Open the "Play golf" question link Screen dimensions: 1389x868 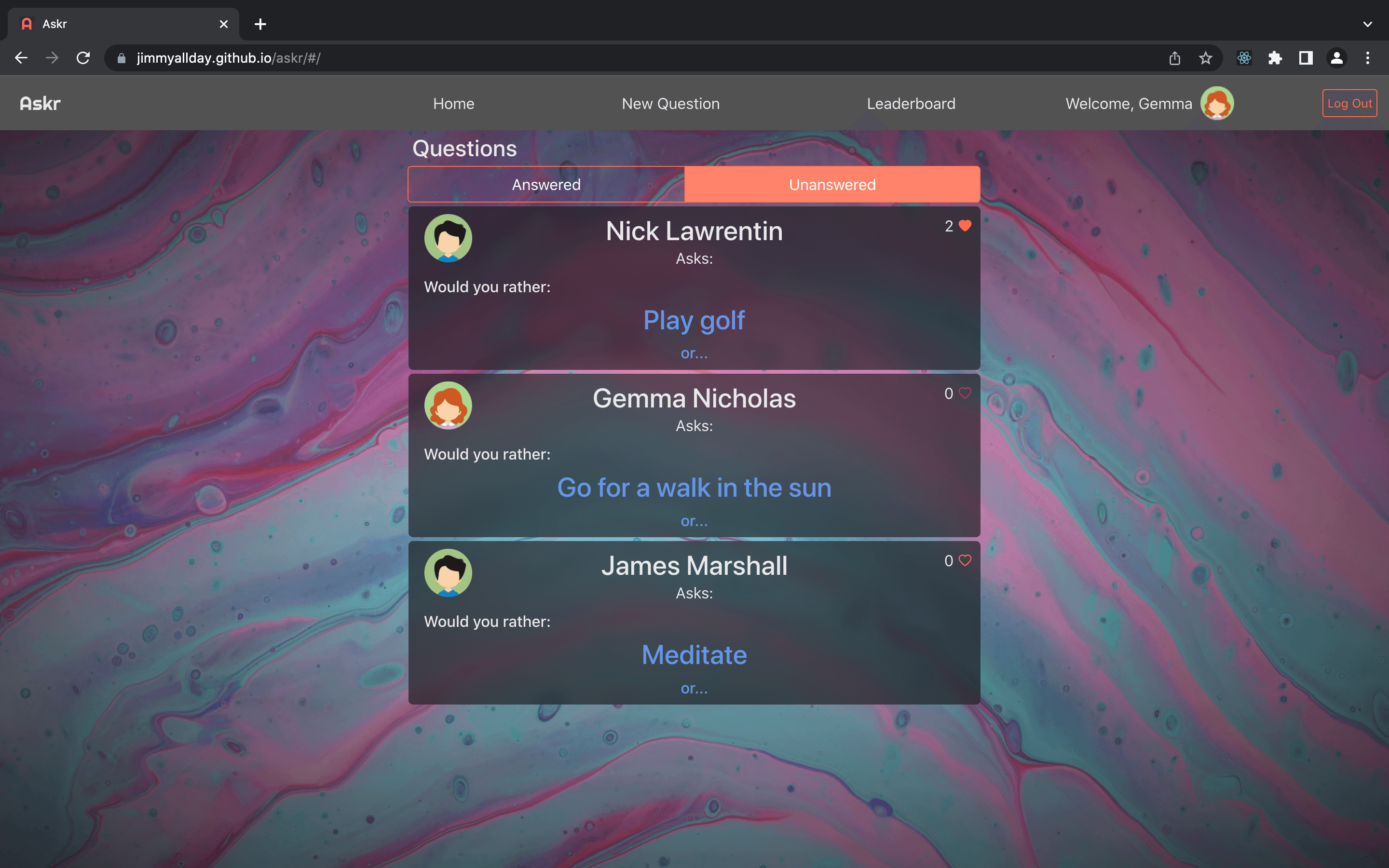click(694, 320)
